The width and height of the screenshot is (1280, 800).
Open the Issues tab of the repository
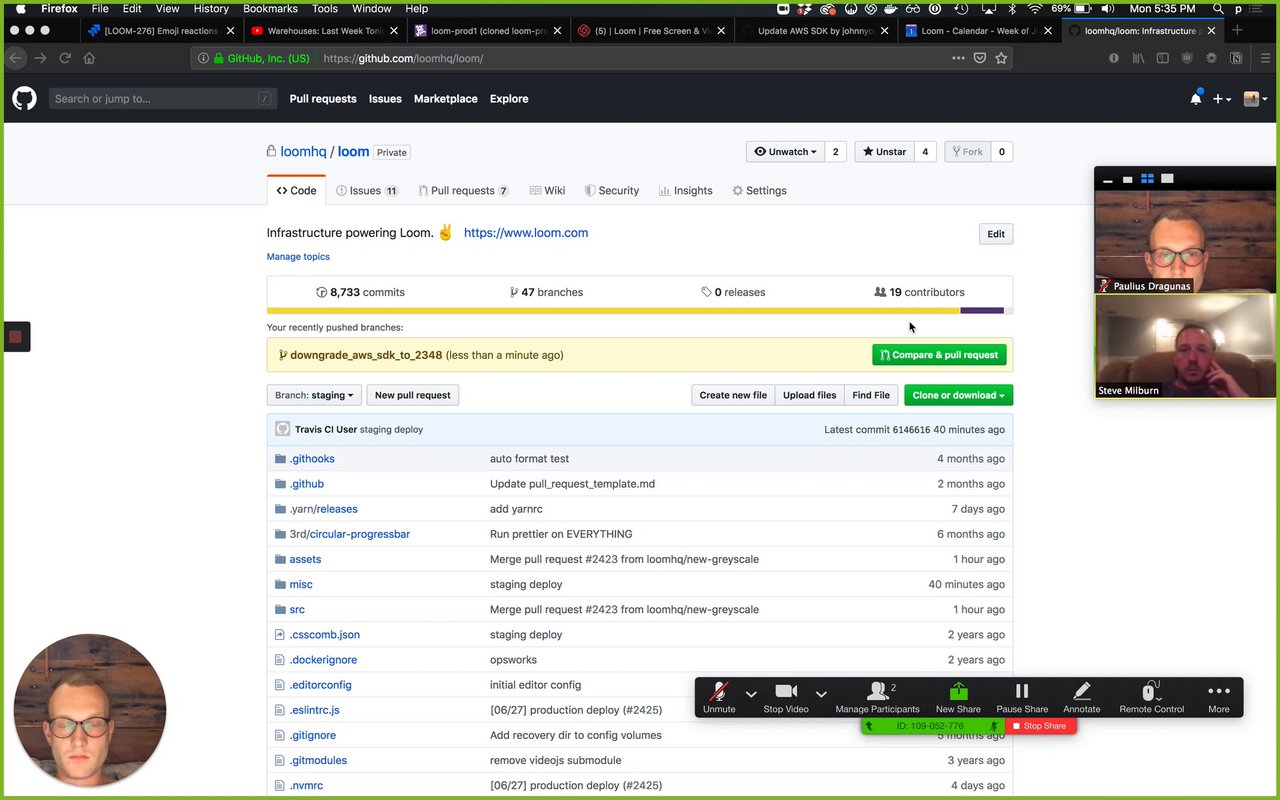(367, 191)
